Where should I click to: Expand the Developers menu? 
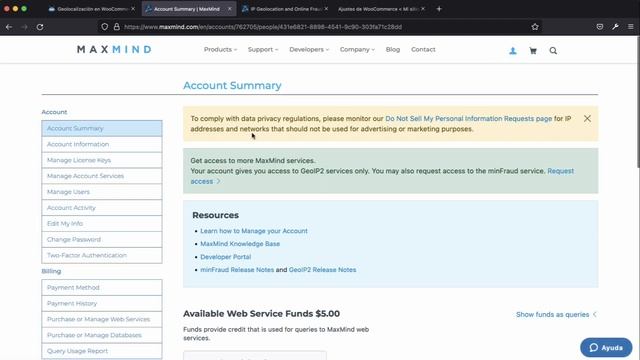(x=309, y=49)
